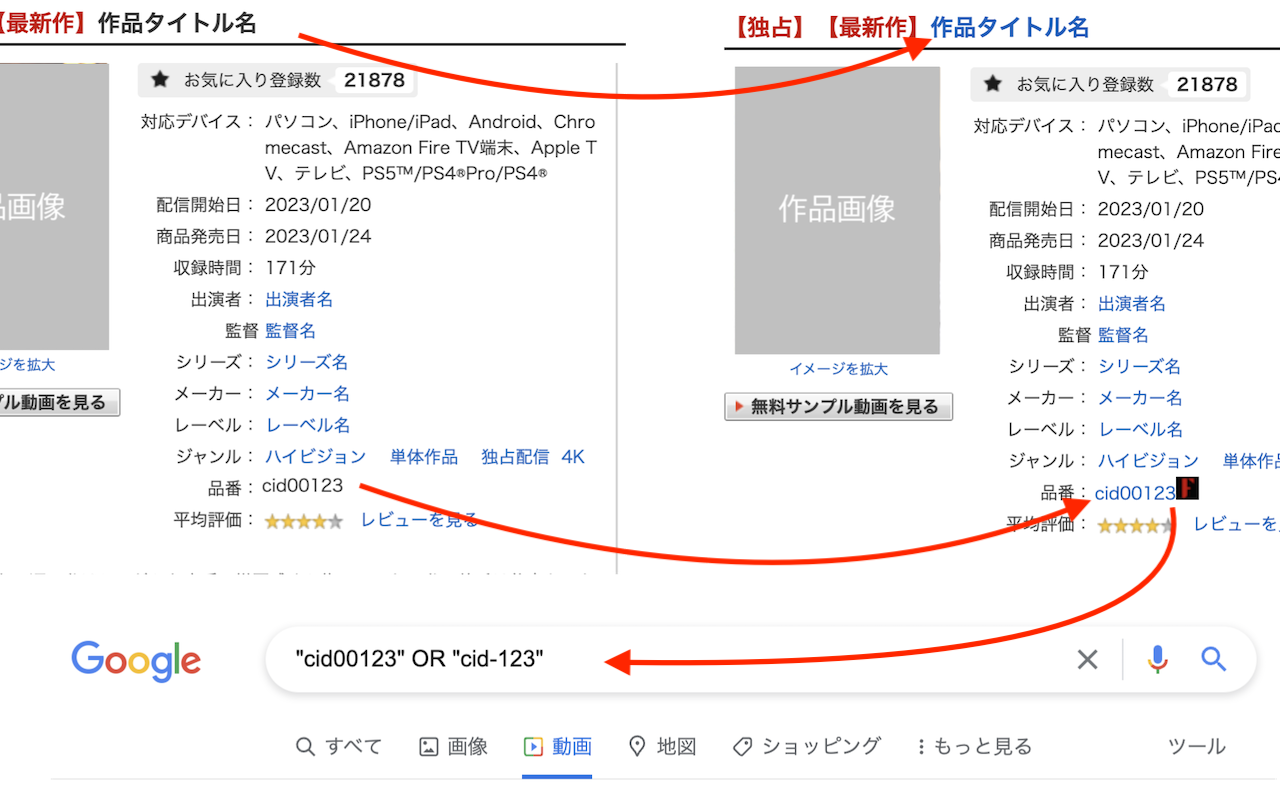Select the 動画 search tab

coord(557,746)
